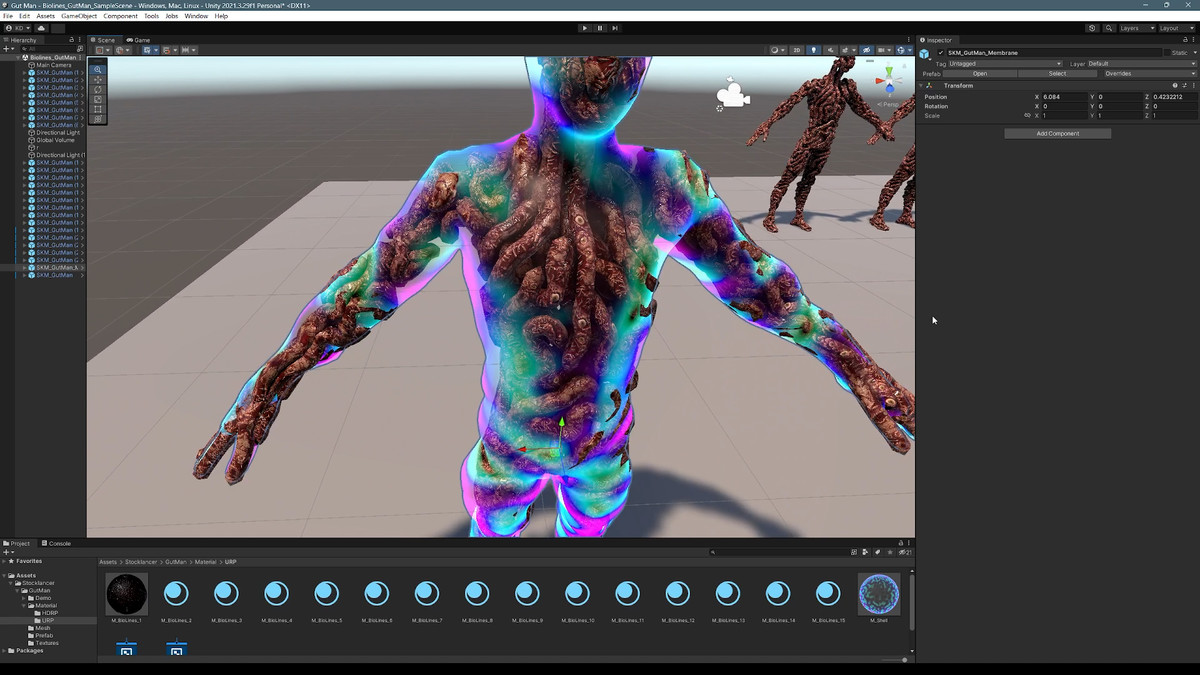The height and width of the screenshot is (675, 1200).
Task: Click the Search magnifier icon in top bar
Action: click(1107, 28)
